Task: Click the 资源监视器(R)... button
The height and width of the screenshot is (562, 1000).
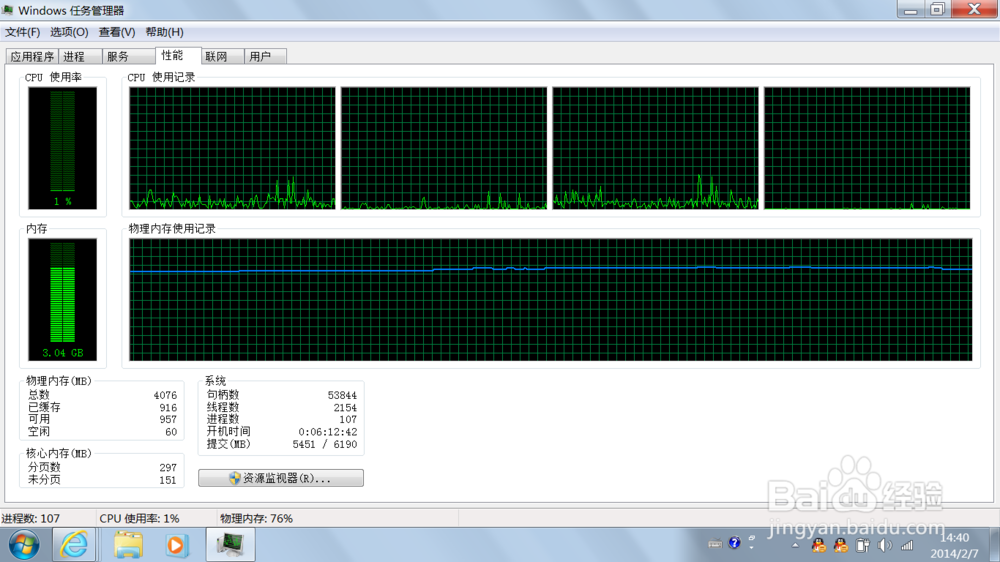Action: (x=281, y=478)
